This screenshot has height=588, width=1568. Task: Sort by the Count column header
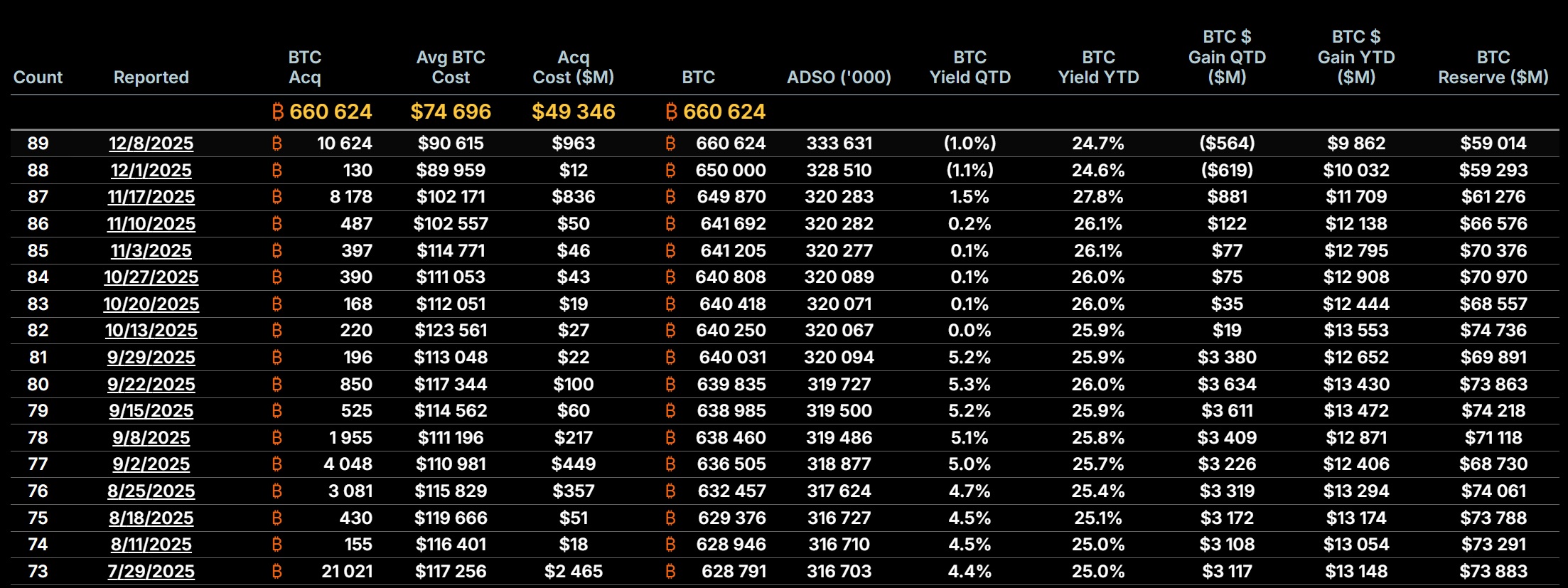click(x=38, y=77)
